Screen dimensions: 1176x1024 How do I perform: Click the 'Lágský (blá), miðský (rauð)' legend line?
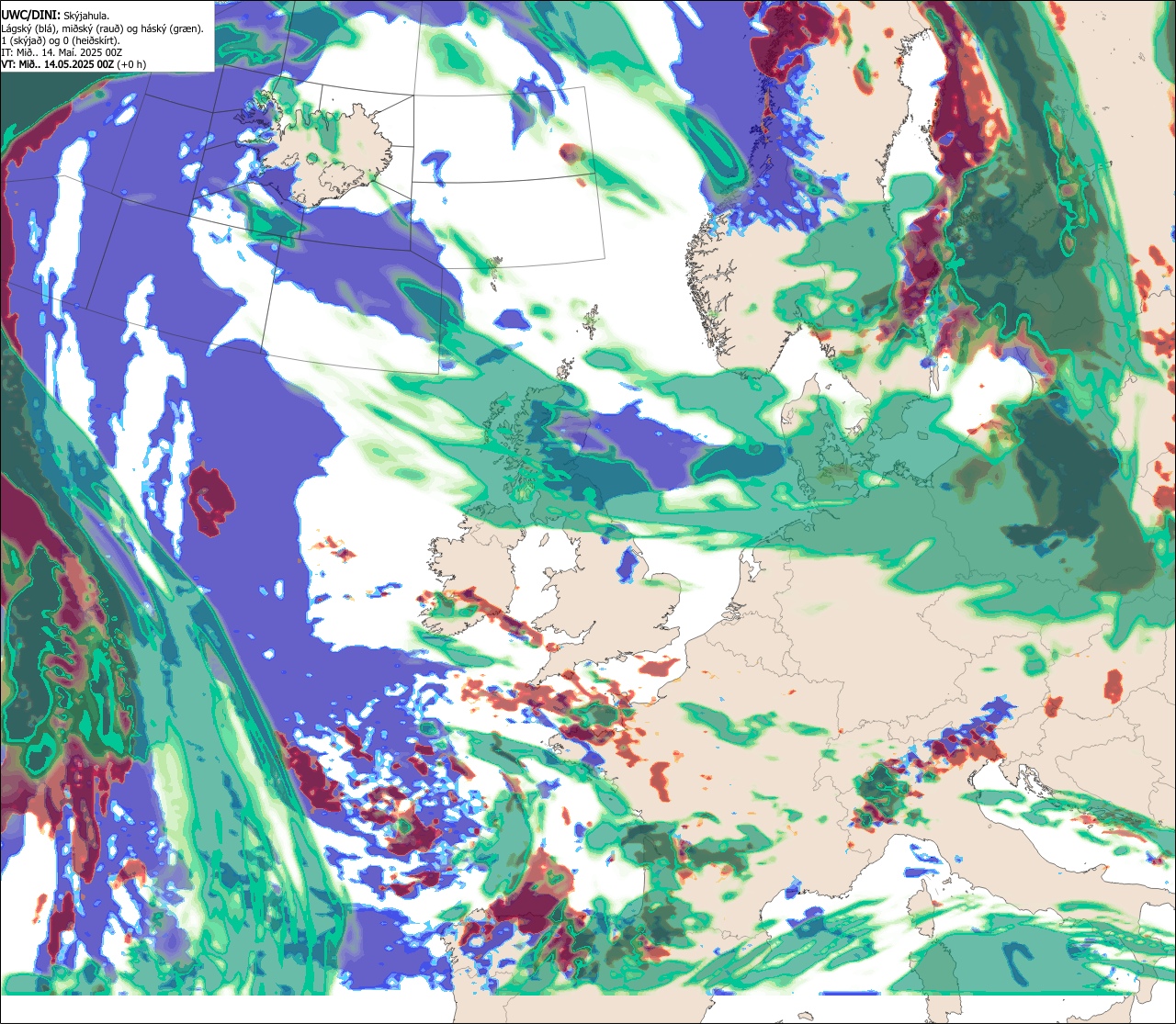click(103, 28)
